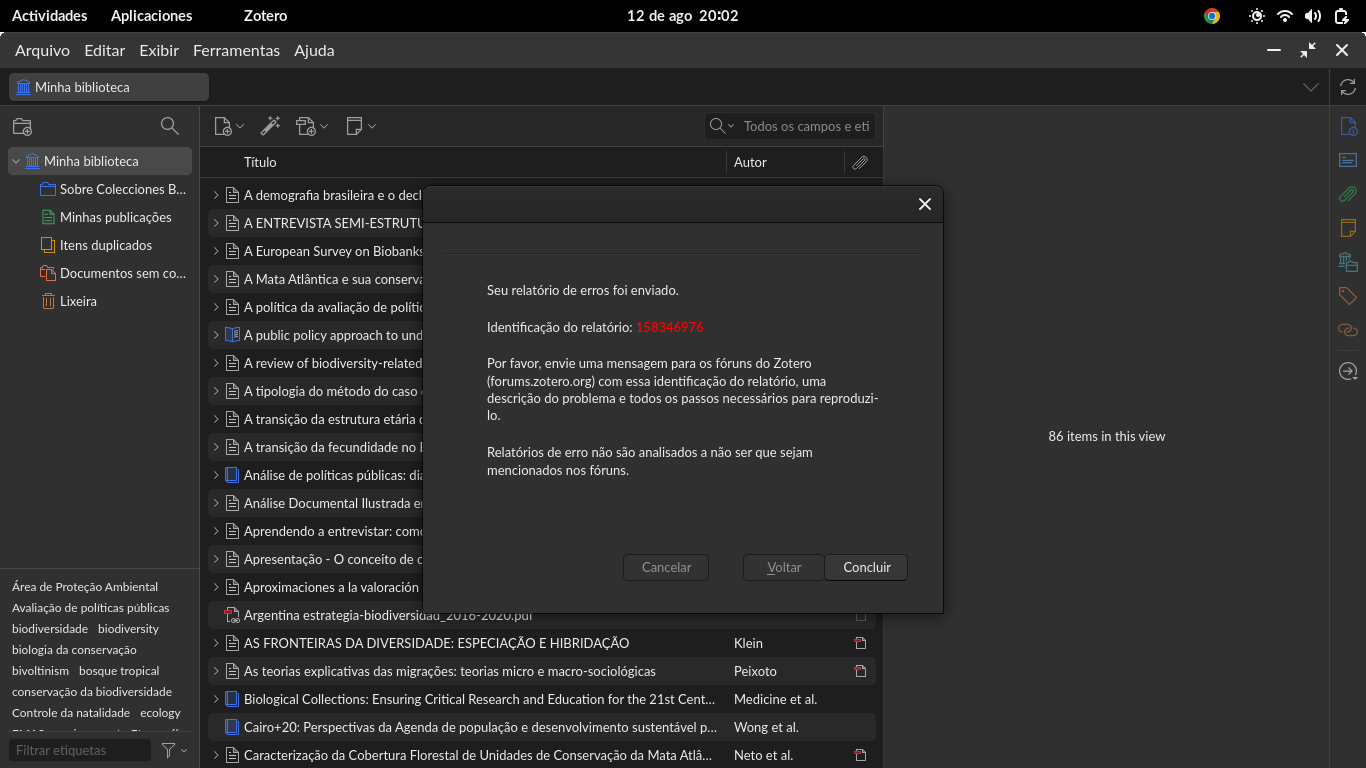Expand 'A demografia brasileira' item row
The height and width of the screenshot is (768, 1366).
(x=216, y=195)
